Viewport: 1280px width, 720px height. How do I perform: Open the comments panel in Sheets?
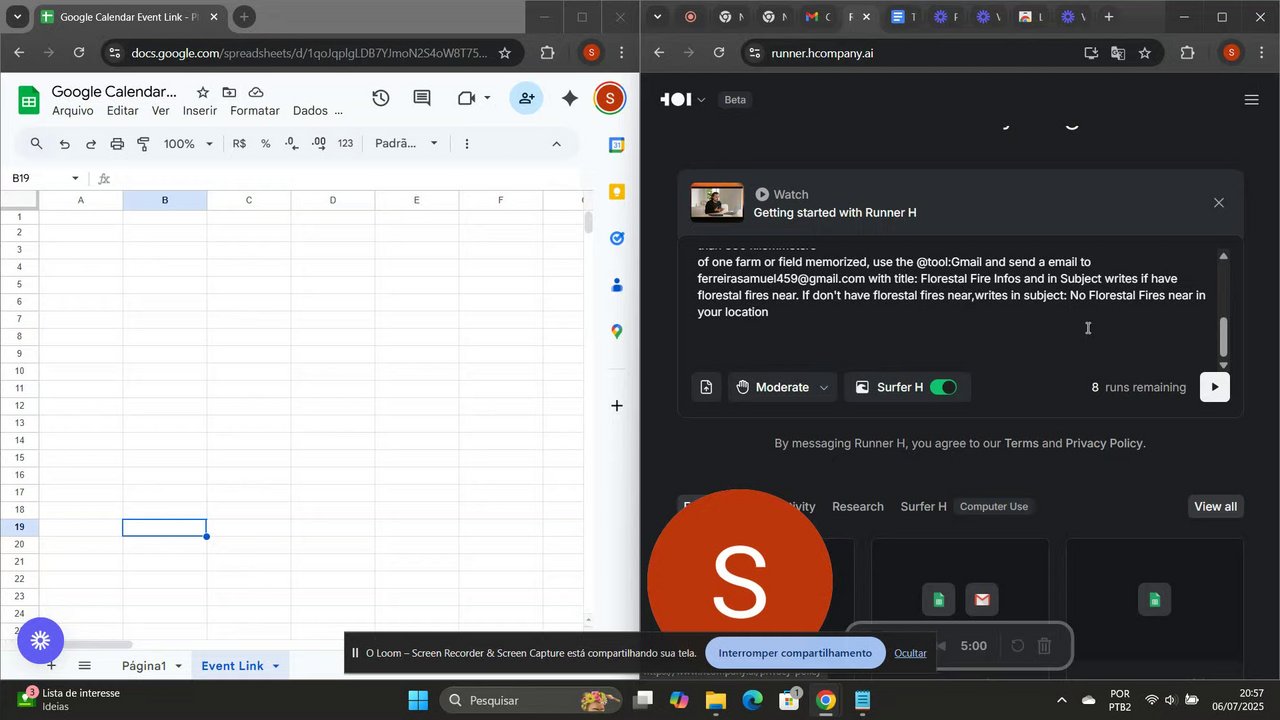(x=422, y=98)
